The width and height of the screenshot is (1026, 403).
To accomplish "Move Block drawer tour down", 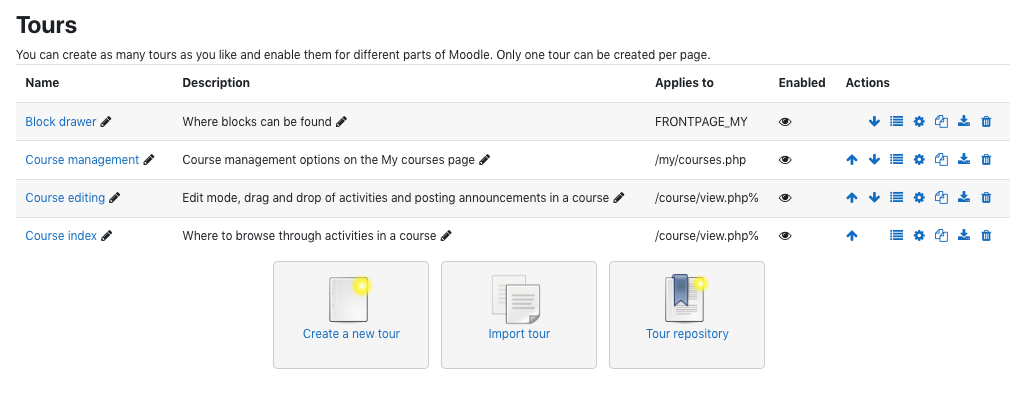I will coord(874,122).
